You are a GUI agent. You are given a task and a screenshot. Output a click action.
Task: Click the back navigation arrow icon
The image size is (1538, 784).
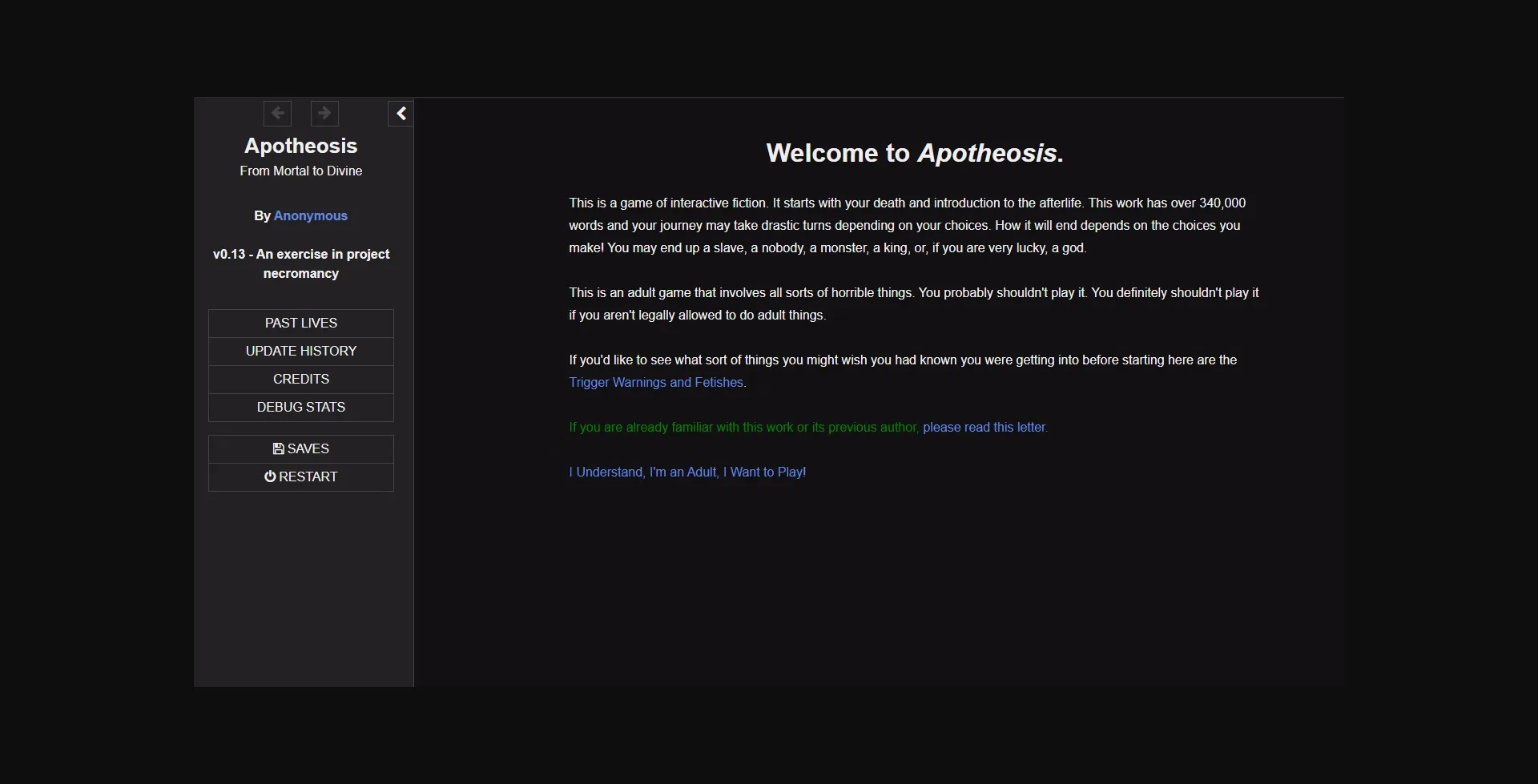coord(277,113)
